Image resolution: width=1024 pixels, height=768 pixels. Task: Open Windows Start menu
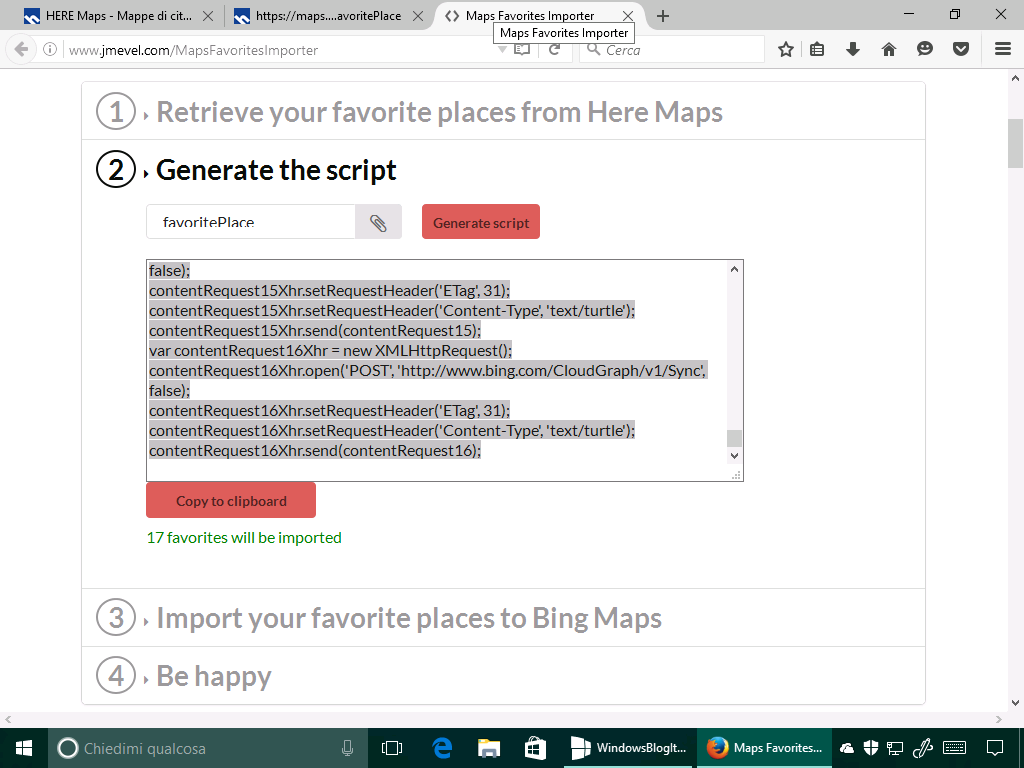click(x=24, y=748)
